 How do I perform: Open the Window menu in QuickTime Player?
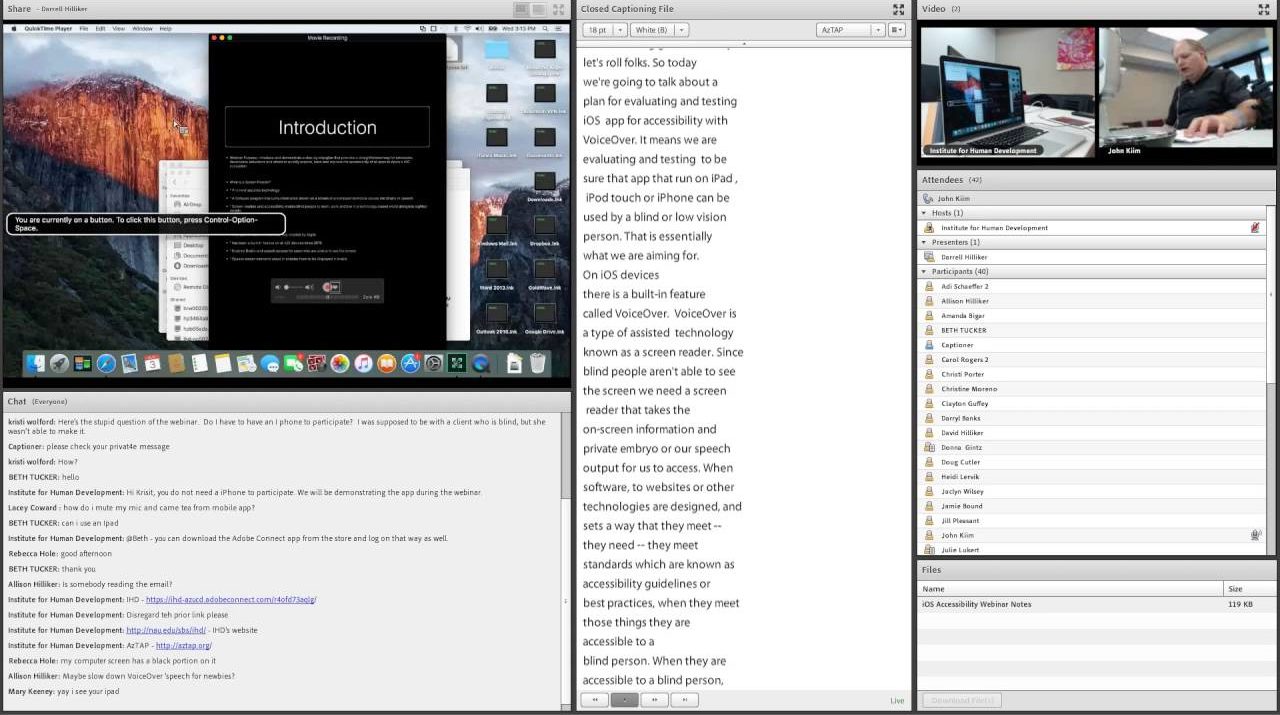(142, 29)
